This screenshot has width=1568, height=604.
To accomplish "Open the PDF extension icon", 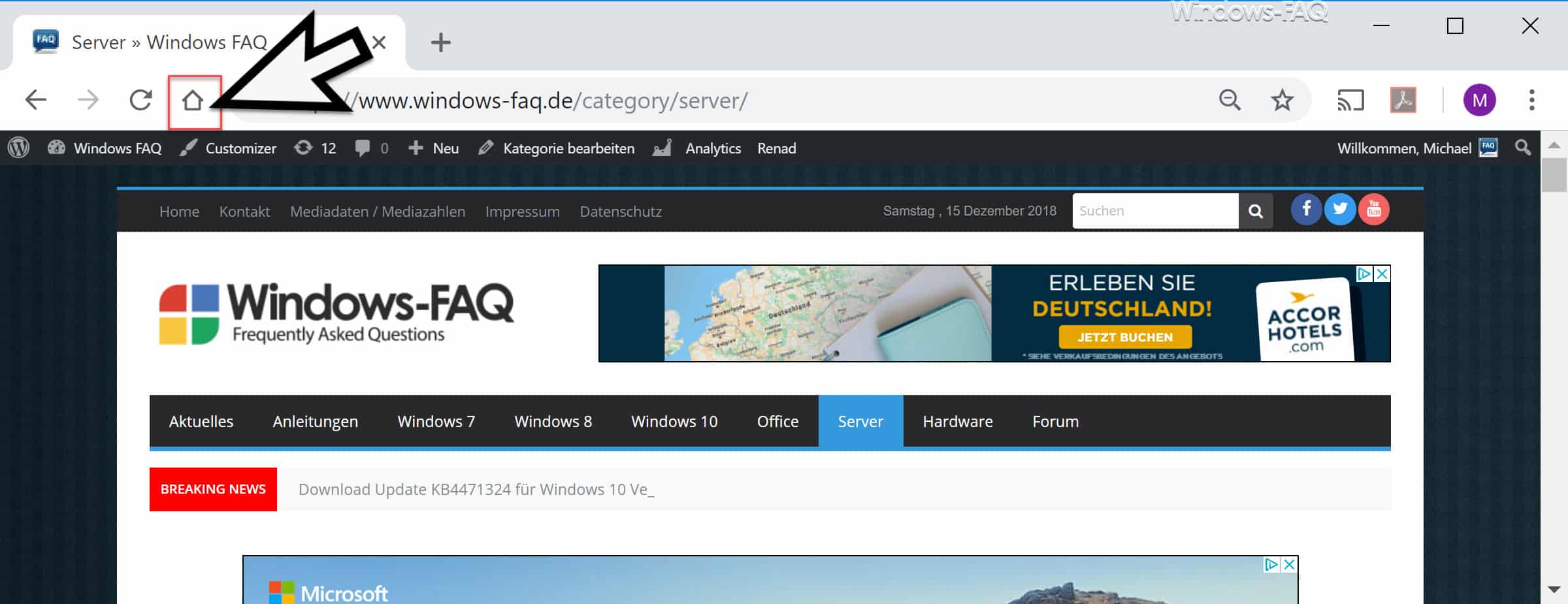I will 1403,100.
